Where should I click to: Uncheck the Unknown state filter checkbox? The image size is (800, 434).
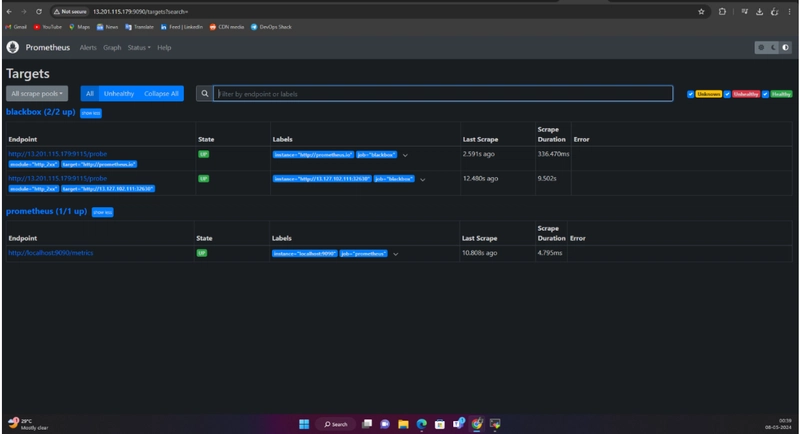[x=690, y=94]
